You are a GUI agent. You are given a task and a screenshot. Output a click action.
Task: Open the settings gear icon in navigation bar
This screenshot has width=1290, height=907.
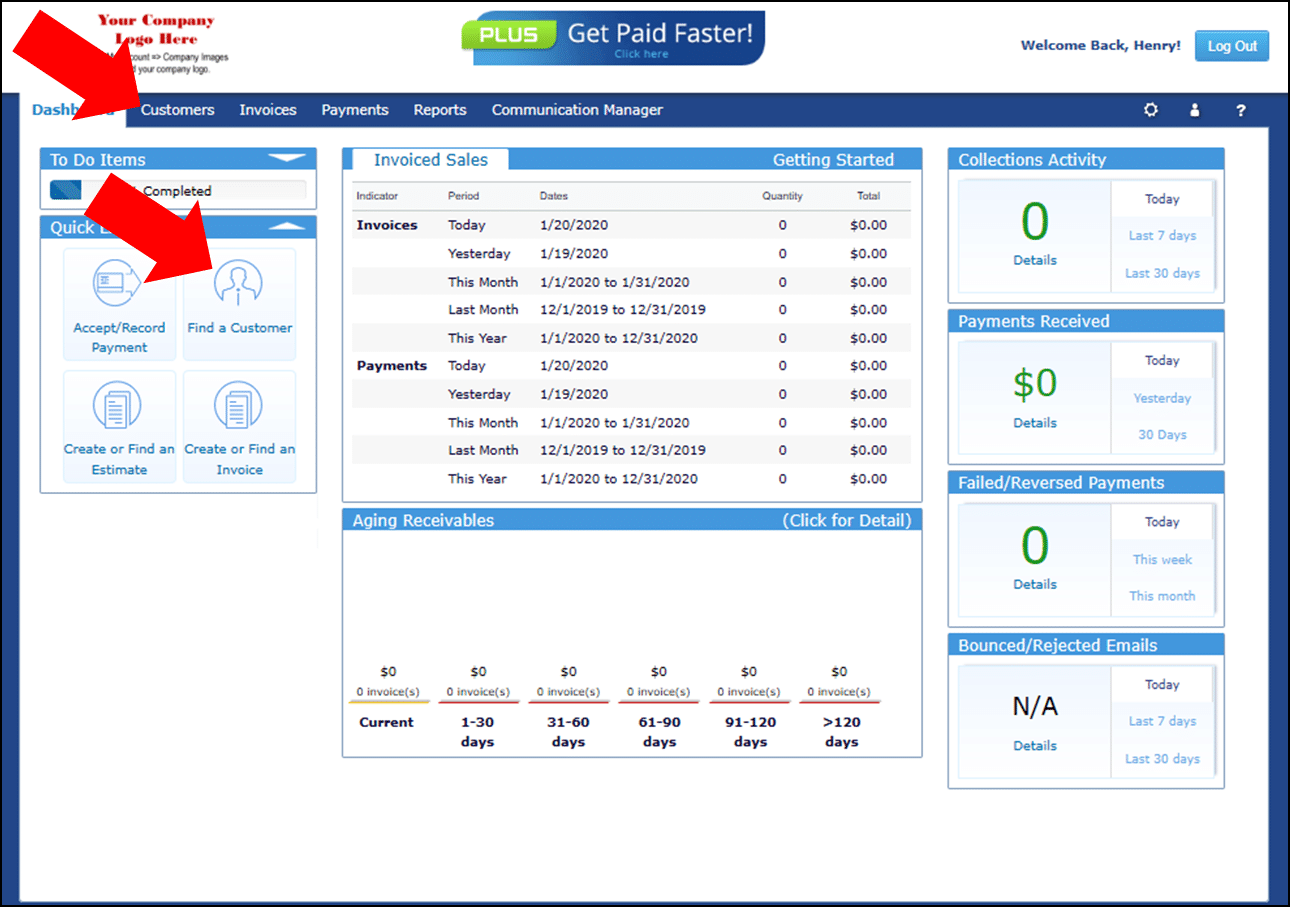pos(1151,110)
